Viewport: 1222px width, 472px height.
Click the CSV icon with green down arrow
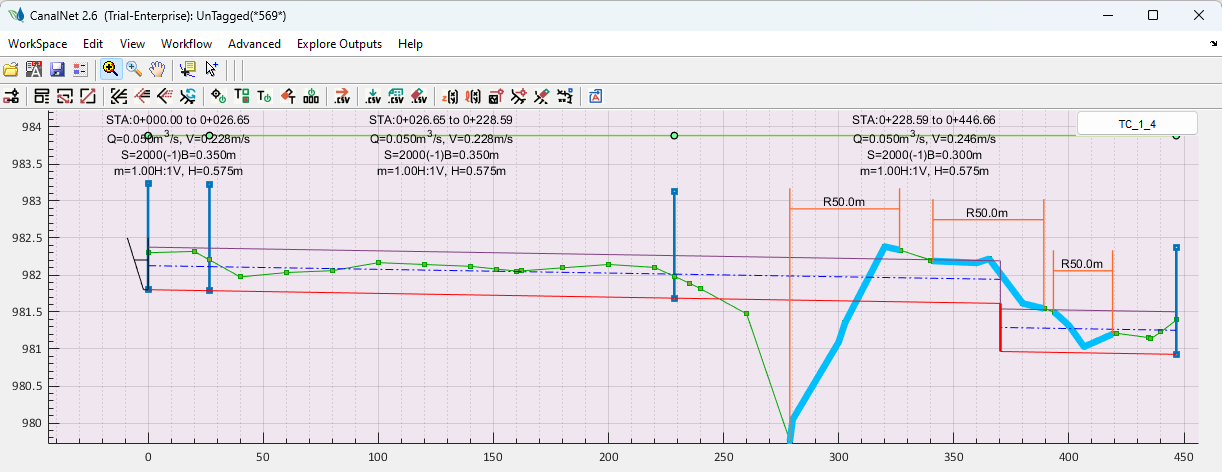373,97
